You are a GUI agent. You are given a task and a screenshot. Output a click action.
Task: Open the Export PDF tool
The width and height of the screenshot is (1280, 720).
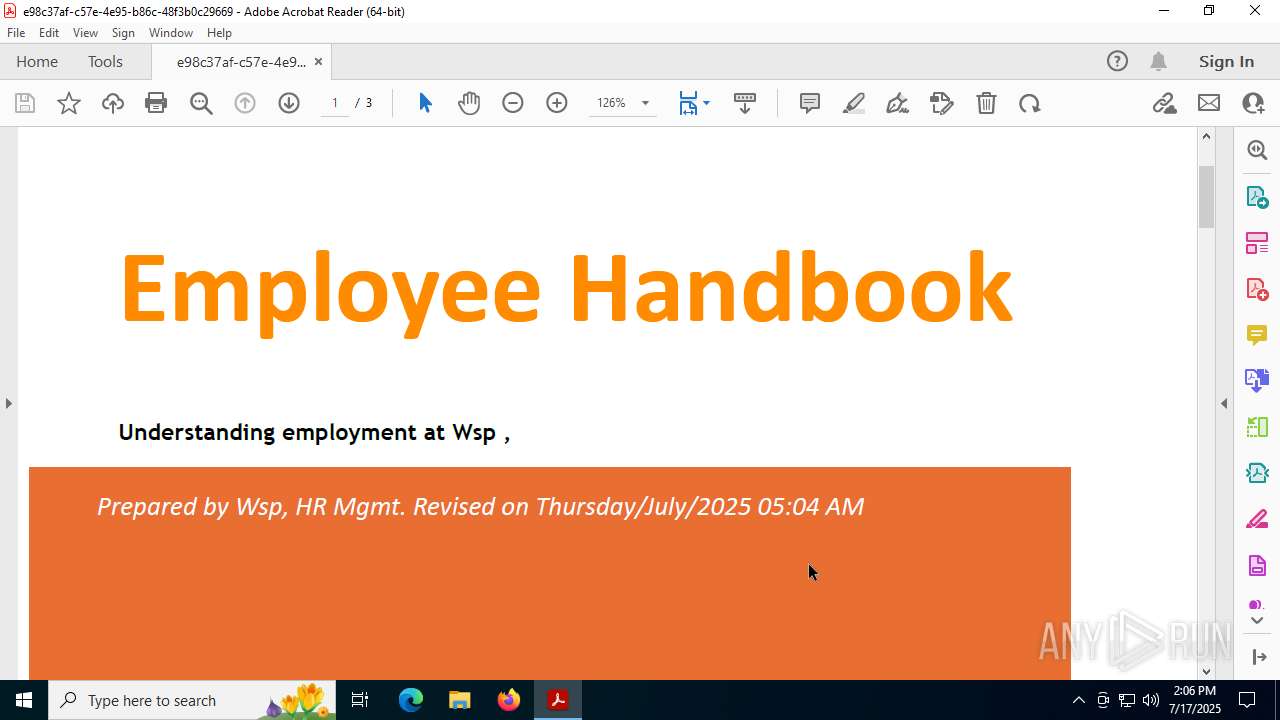pyautogui.click(x=1257, y=196)
